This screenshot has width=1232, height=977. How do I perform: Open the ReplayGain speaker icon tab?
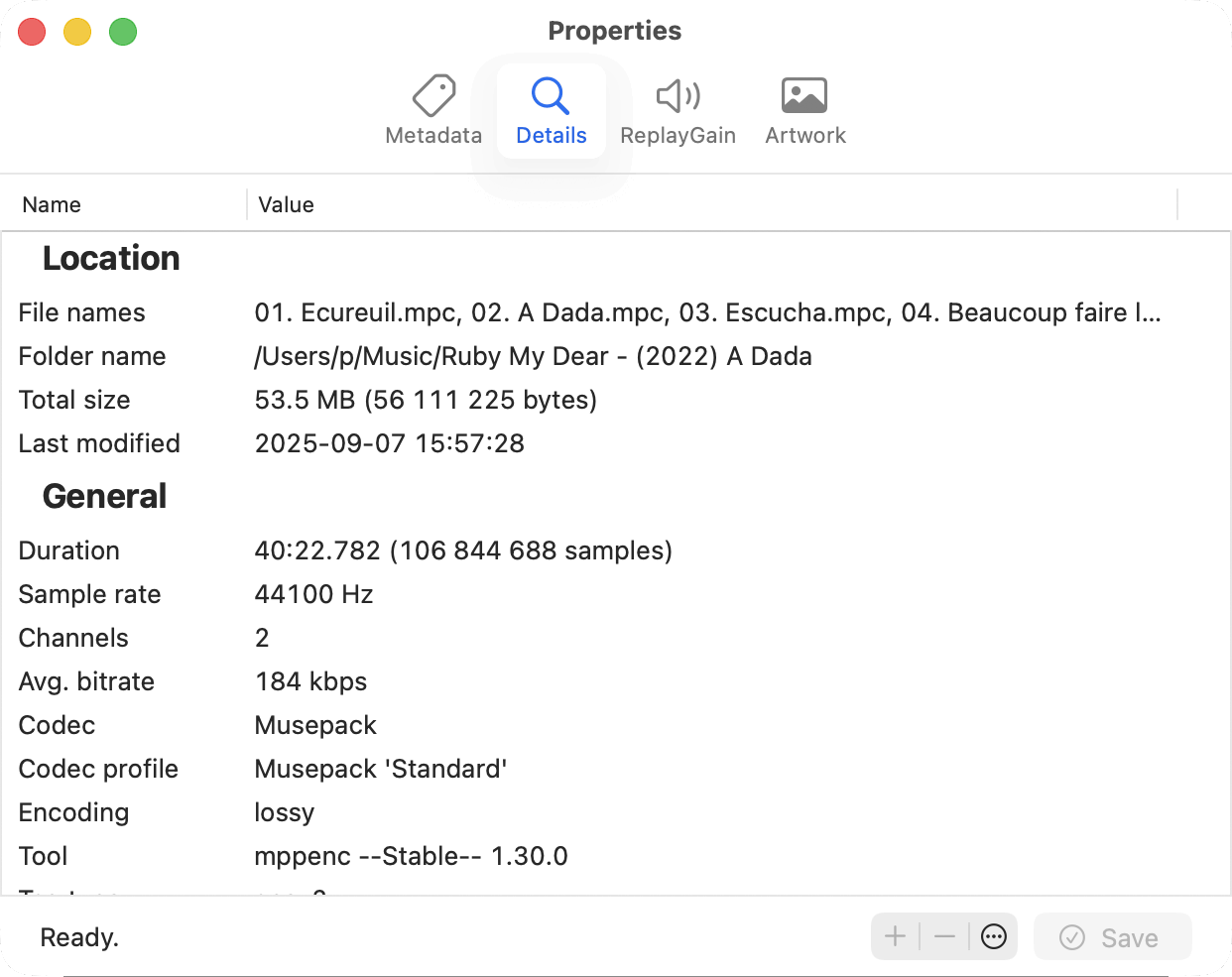[x=678, y=97]
